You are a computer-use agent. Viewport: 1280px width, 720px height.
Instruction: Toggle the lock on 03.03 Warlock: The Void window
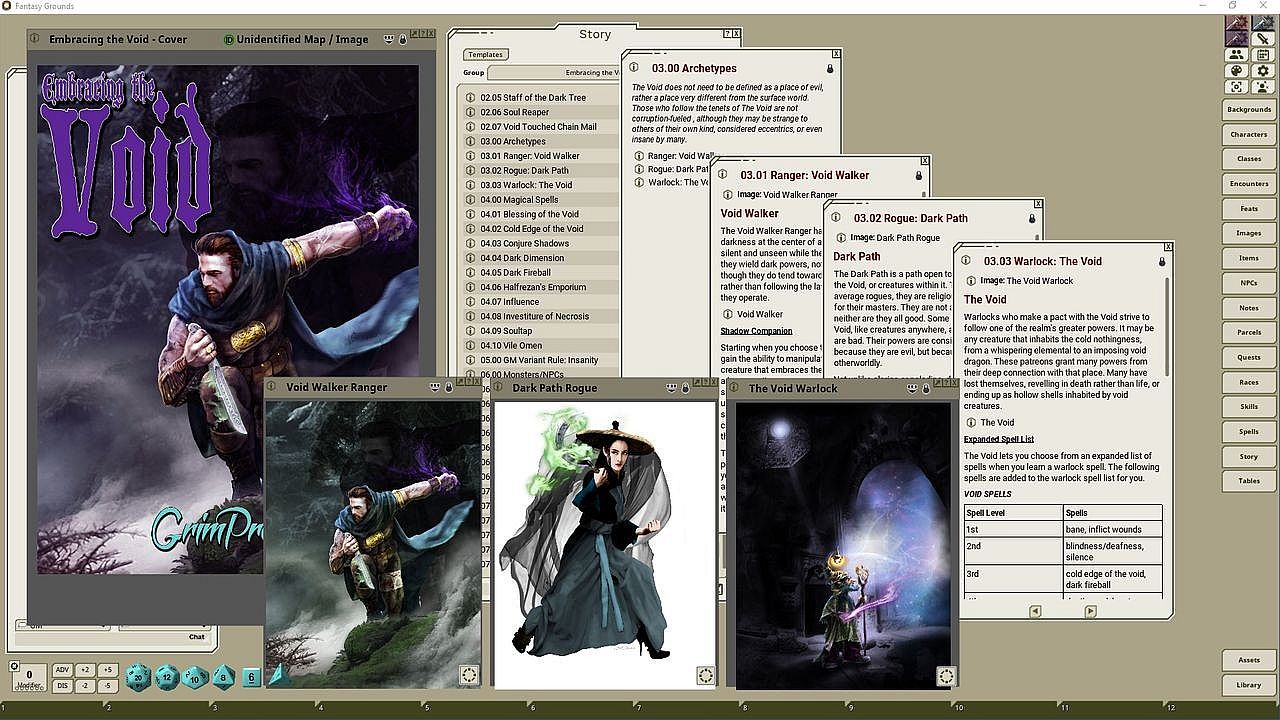pos(1161,261)
